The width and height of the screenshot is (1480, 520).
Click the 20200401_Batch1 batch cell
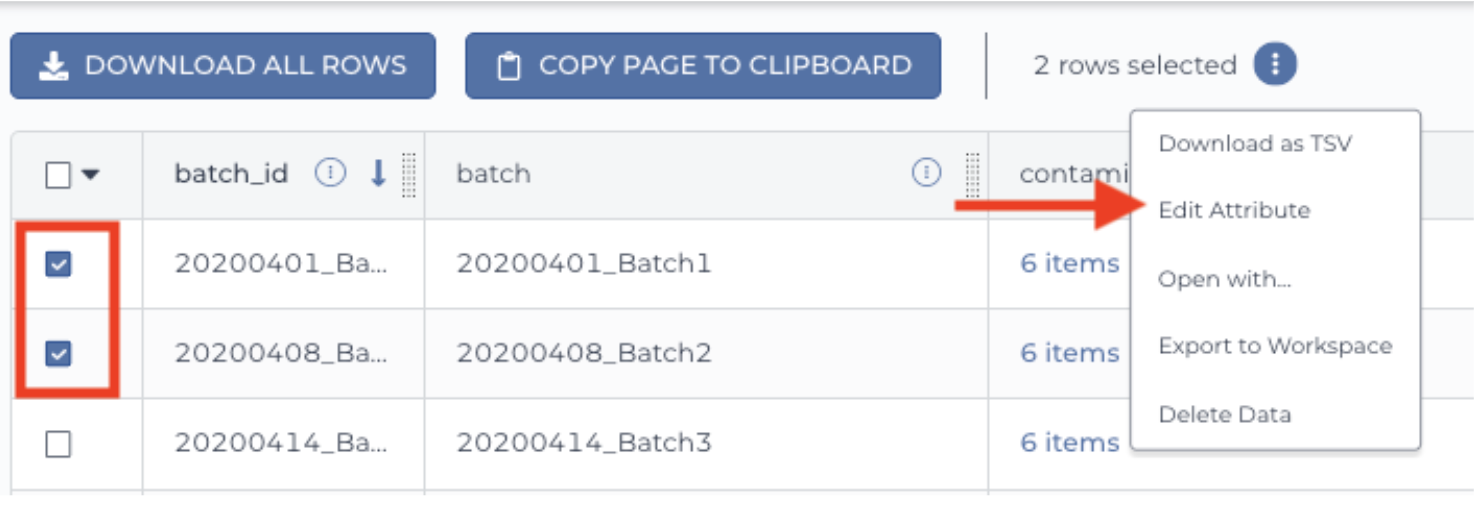click(706, 264)
